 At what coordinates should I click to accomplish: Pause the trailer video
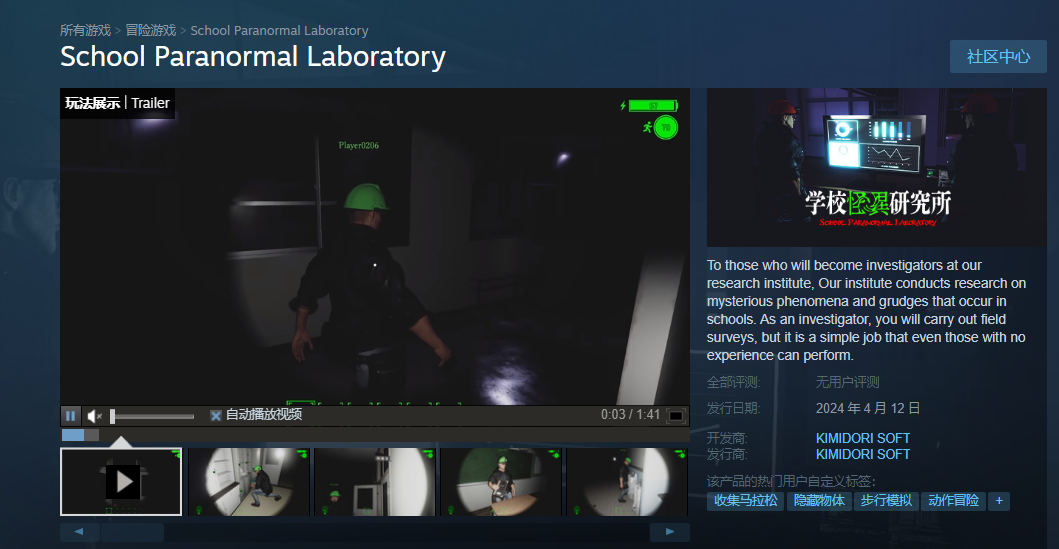70,416
